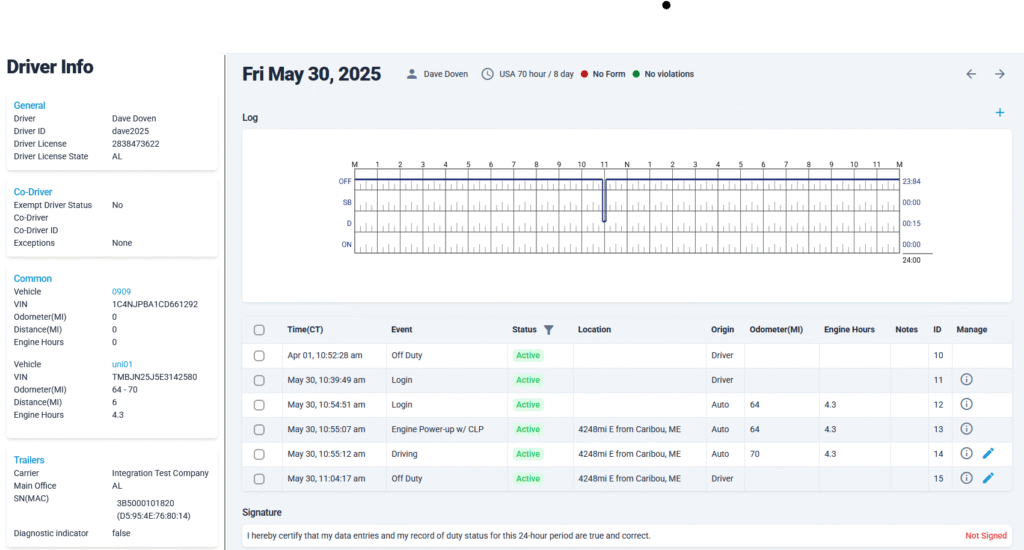The height and width of the screenshot is (550, 1024).
Task: Open info for the 10:54:51 Login event
Action: 966,405
